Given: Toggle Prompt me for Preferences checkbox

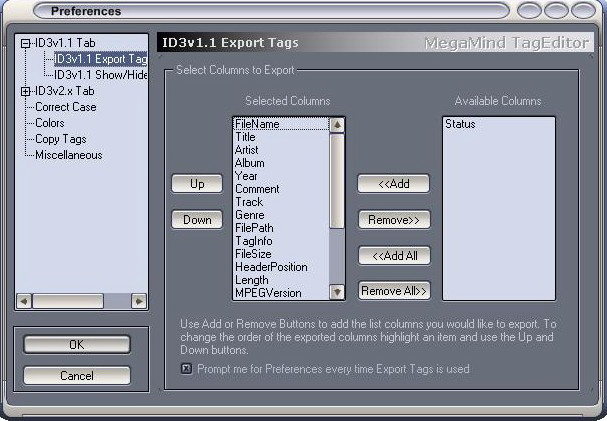Looking at the screenshot, I should click(x=186, y=368).
